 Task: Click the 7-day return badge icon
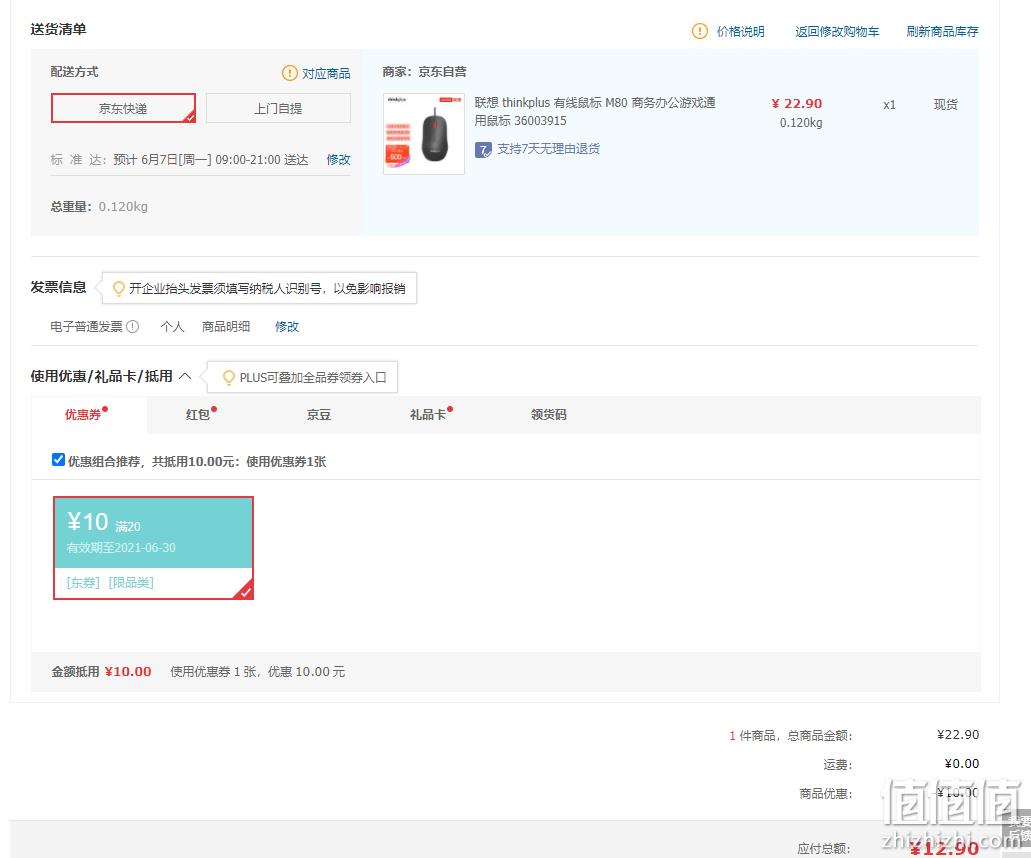(x=483, y=150)
